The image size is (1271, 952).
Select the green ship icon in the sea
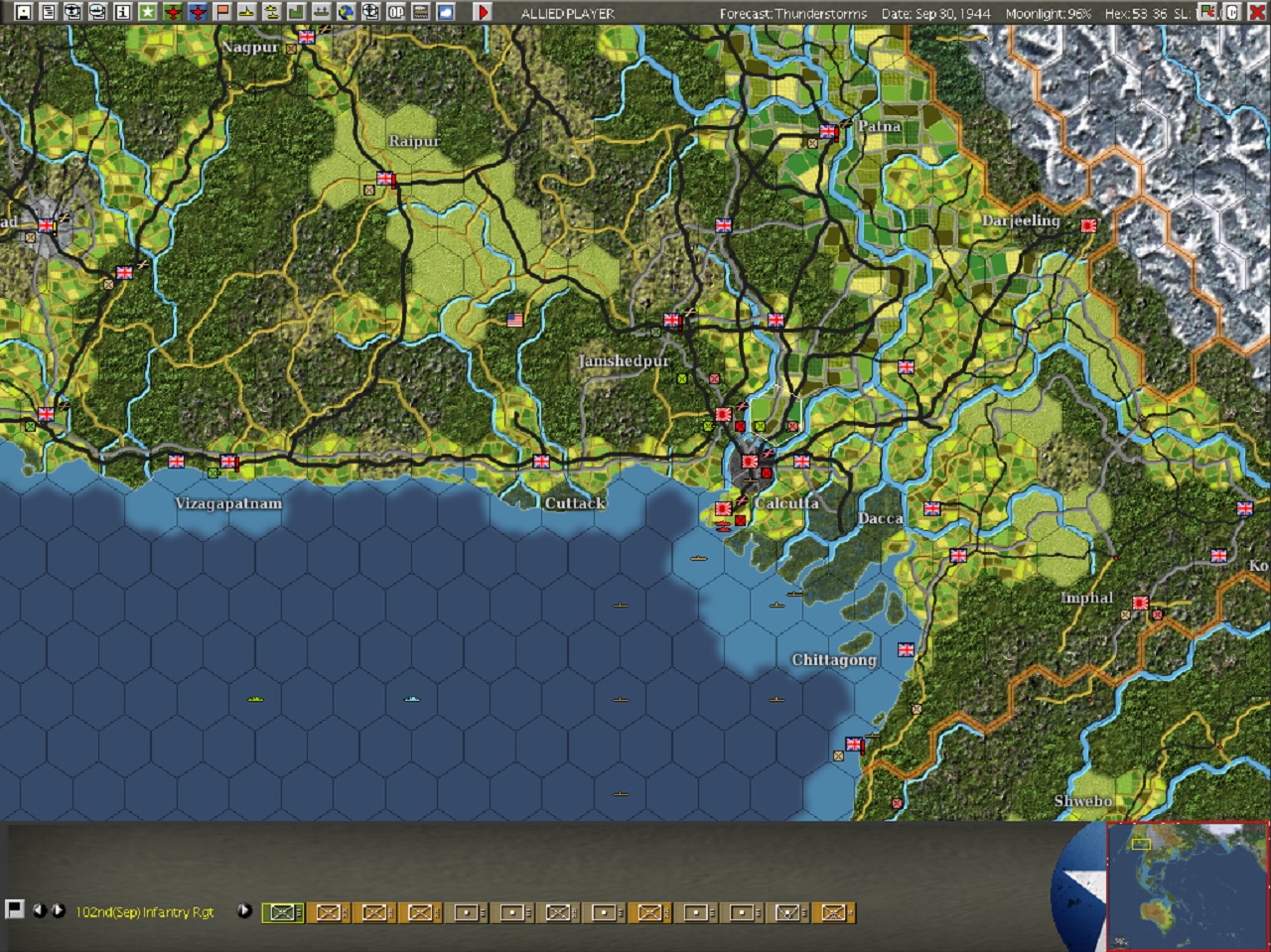click(256, 699)
